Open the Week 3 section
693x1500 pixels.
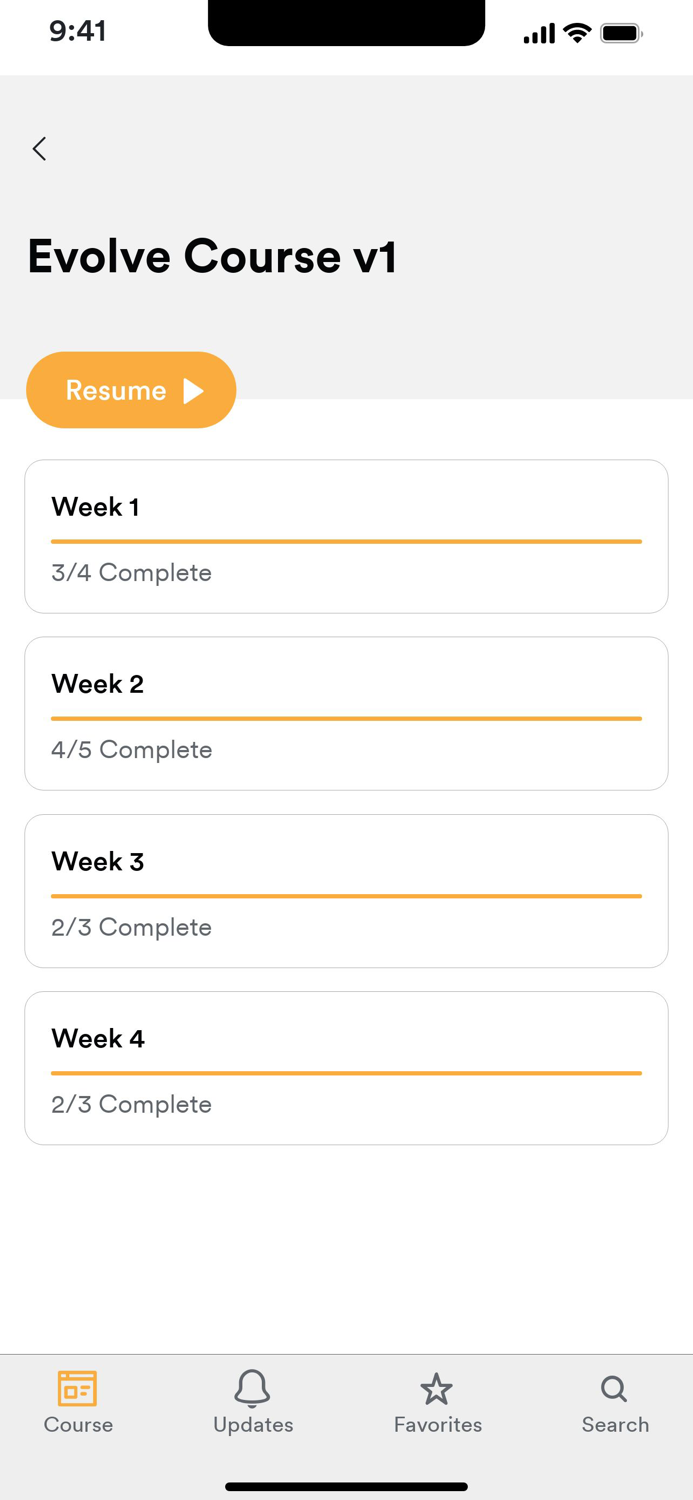point(346,891)
